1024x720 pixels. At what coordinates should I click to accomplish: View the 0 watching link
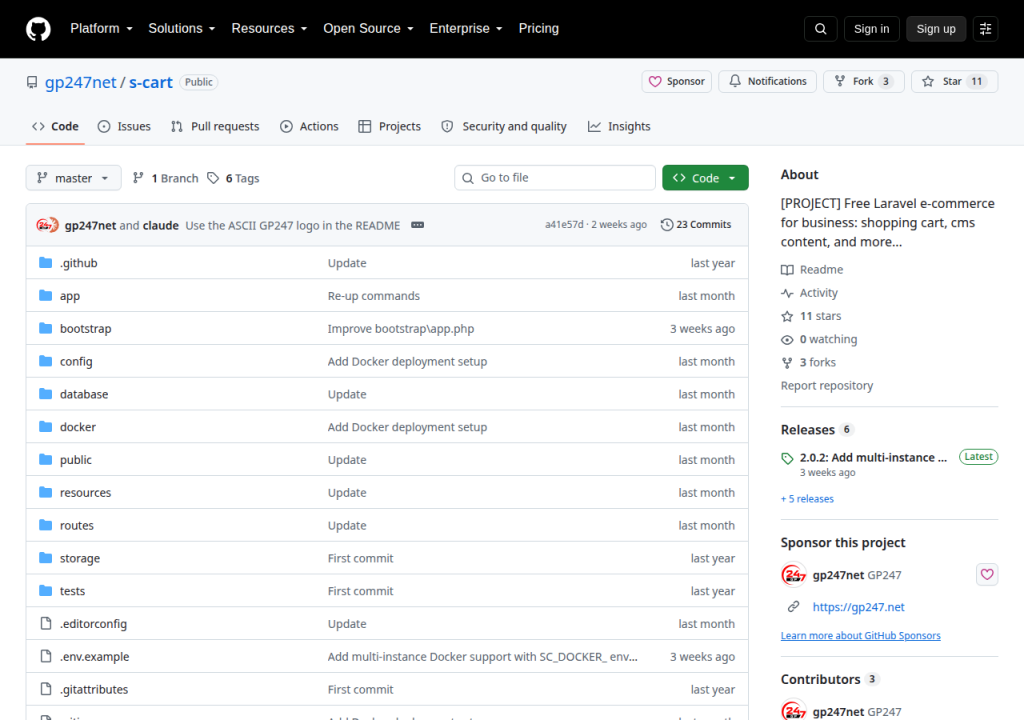tap(819, 339)
